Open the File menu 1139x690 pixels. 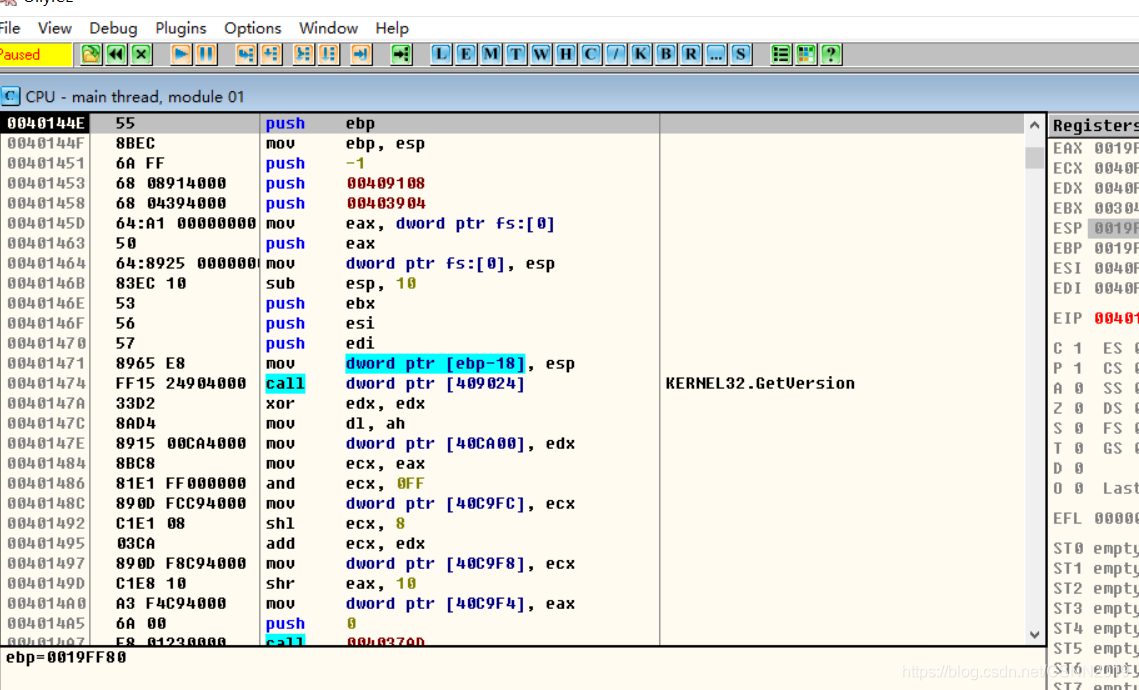(9, 28)
